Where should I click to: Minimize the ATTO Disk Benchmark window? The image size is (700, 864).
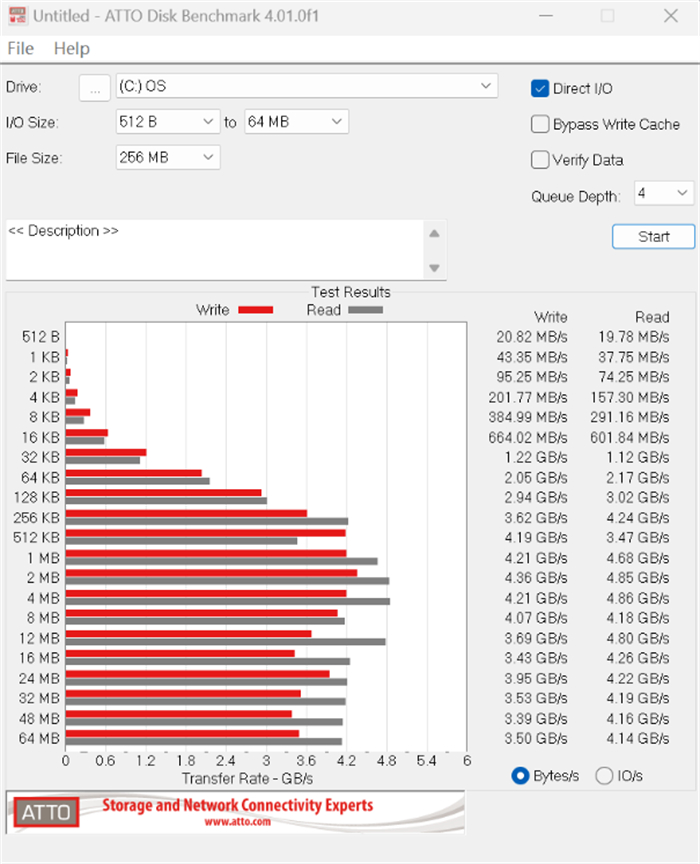pos(546,15)
